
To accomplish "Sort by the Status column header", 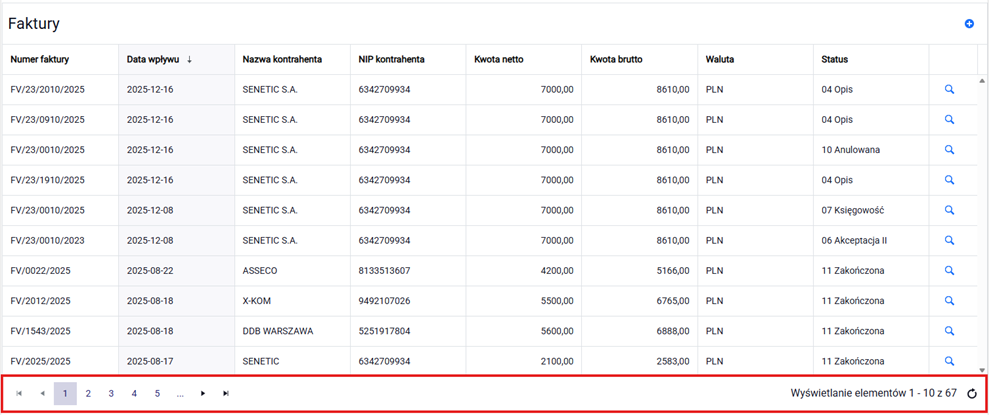I will point(834,60).
